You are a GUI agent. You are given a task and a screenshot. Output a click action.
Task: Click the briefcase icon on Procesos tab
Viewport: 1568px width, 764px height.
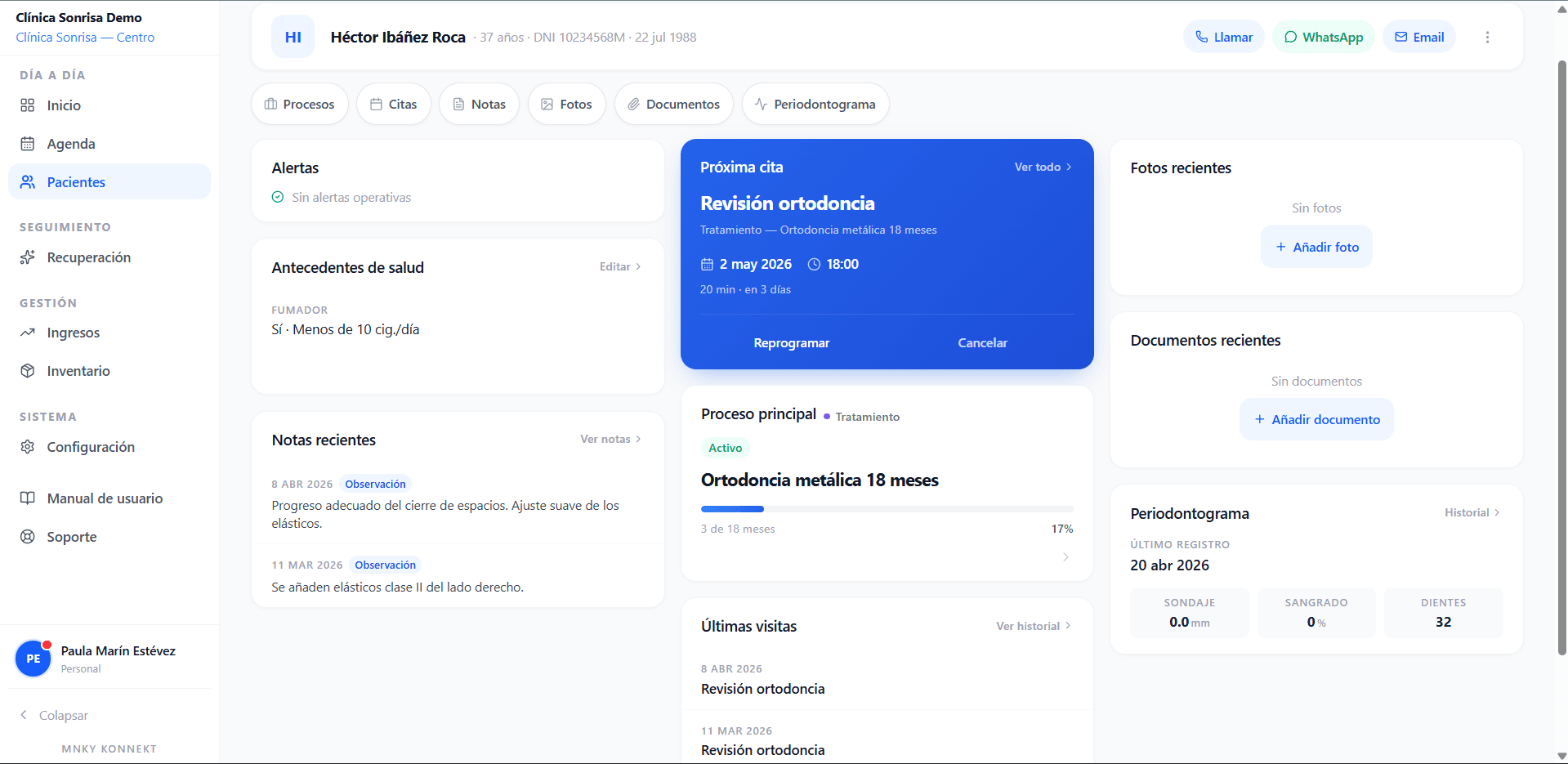click(x=270, y=104)
